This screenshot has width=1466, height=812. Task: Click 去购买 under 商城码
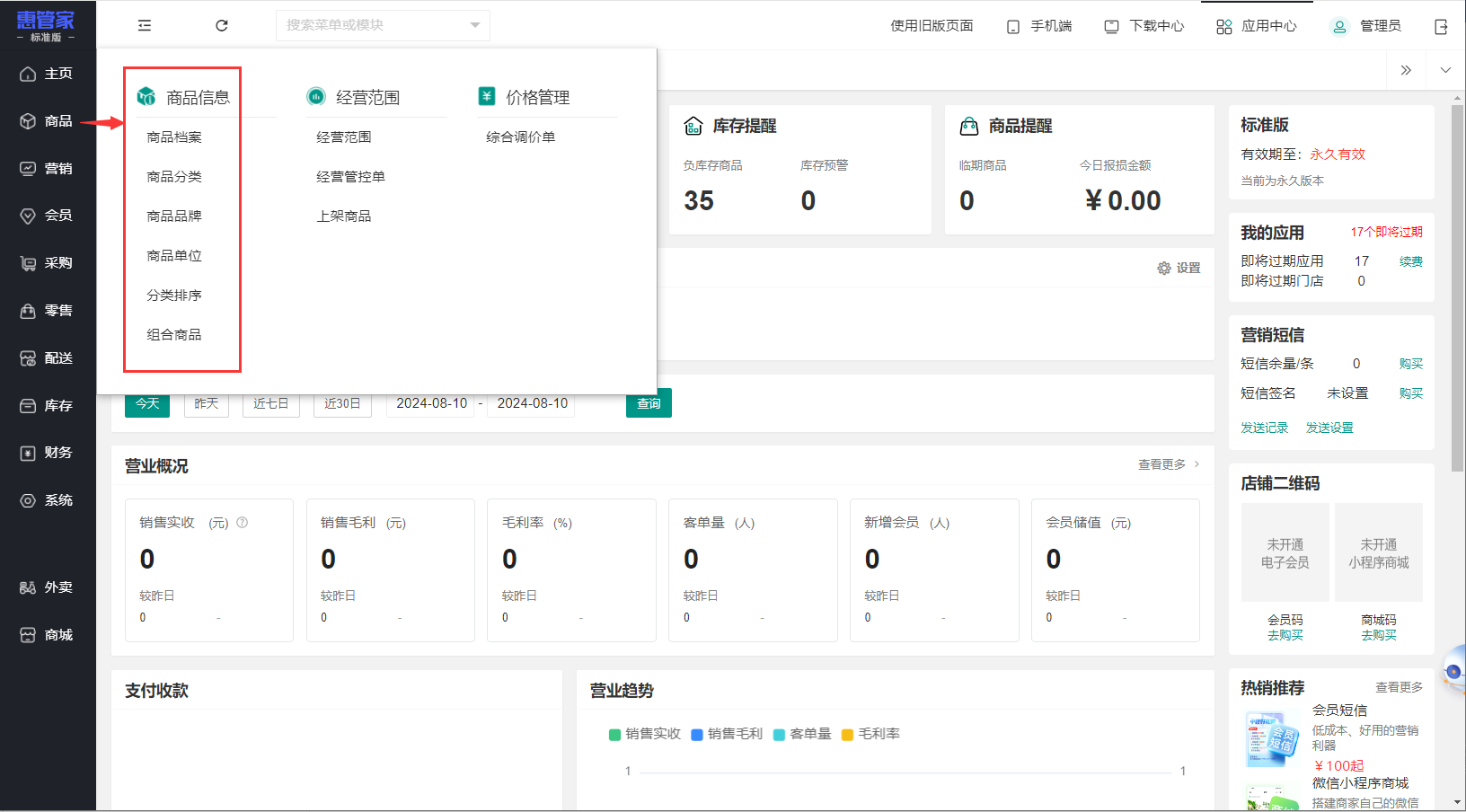(1379, 635)
